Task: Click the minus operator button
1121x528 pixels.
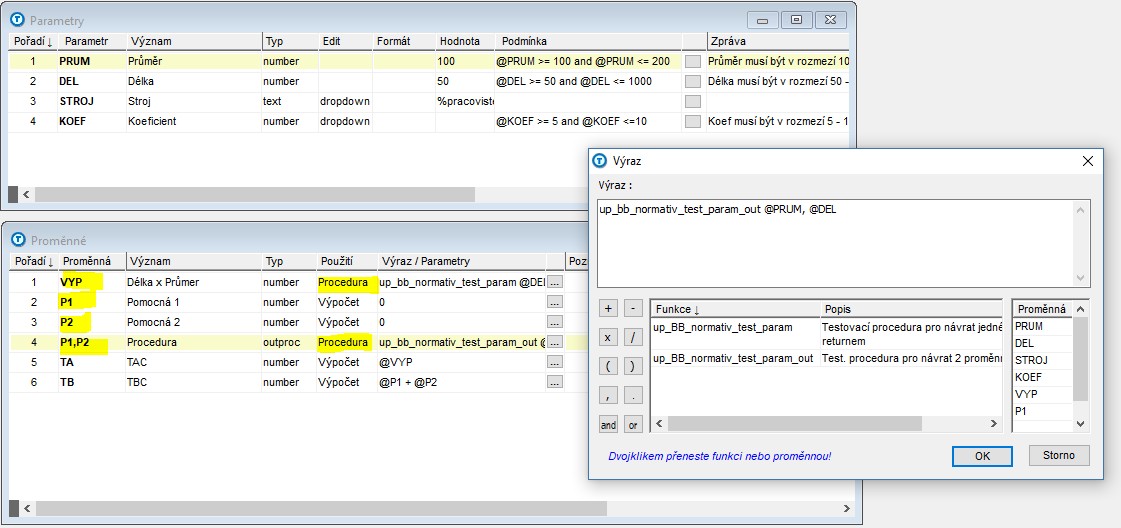Action: tap(633, 309)
